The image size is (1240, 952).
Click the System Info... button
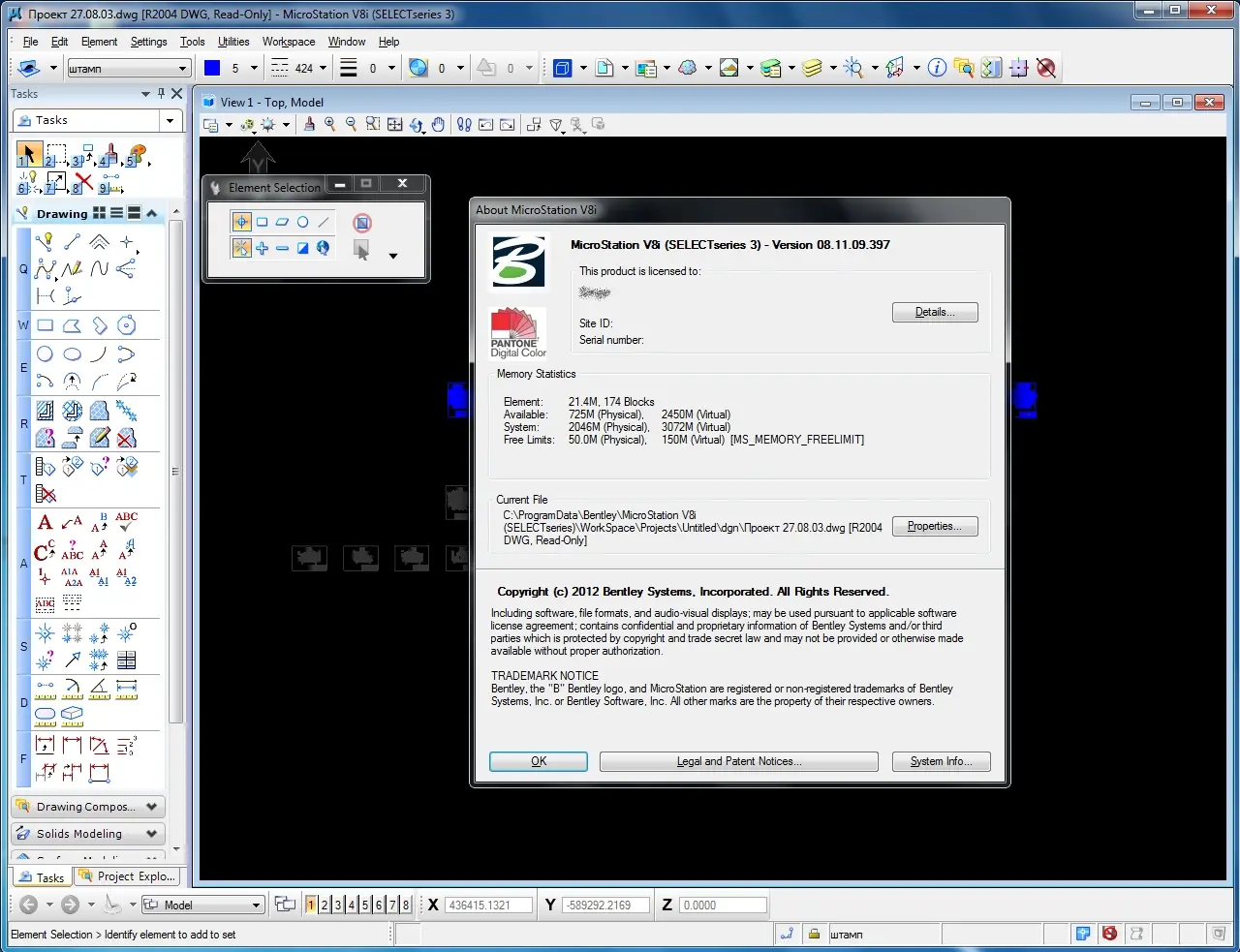coord(942,761)
